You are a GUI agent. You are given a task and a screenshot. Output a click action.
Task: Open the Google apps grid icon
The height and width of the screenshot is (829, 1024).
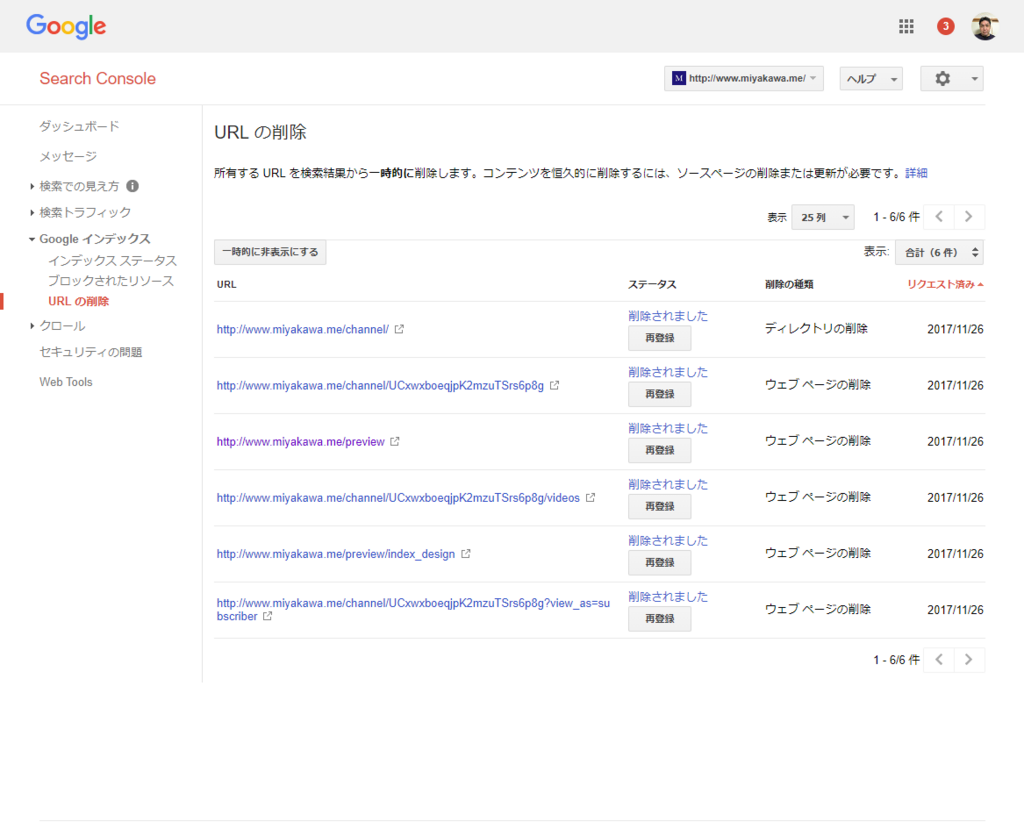tap(906, 26)
